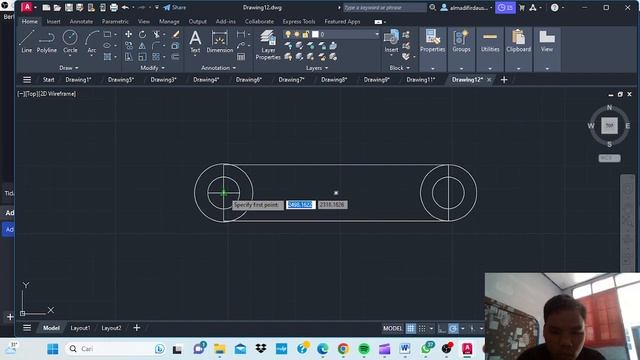Select the Ellipse tool
This screenshot has height=360, width=640.
107,46
